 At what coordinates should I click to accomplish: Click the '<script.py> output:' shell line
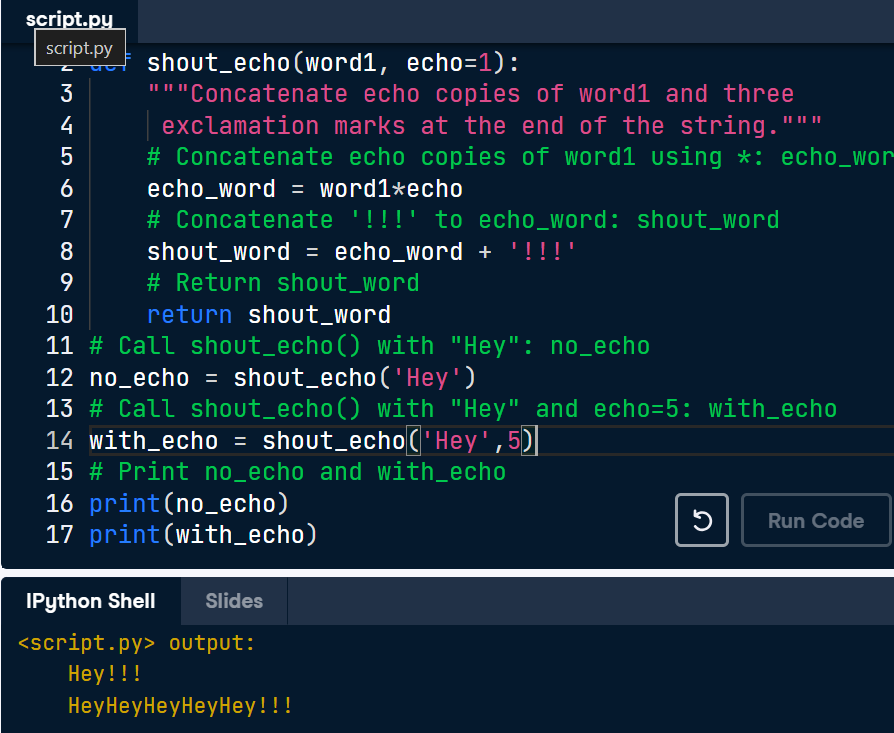click(x=136, y=643)
